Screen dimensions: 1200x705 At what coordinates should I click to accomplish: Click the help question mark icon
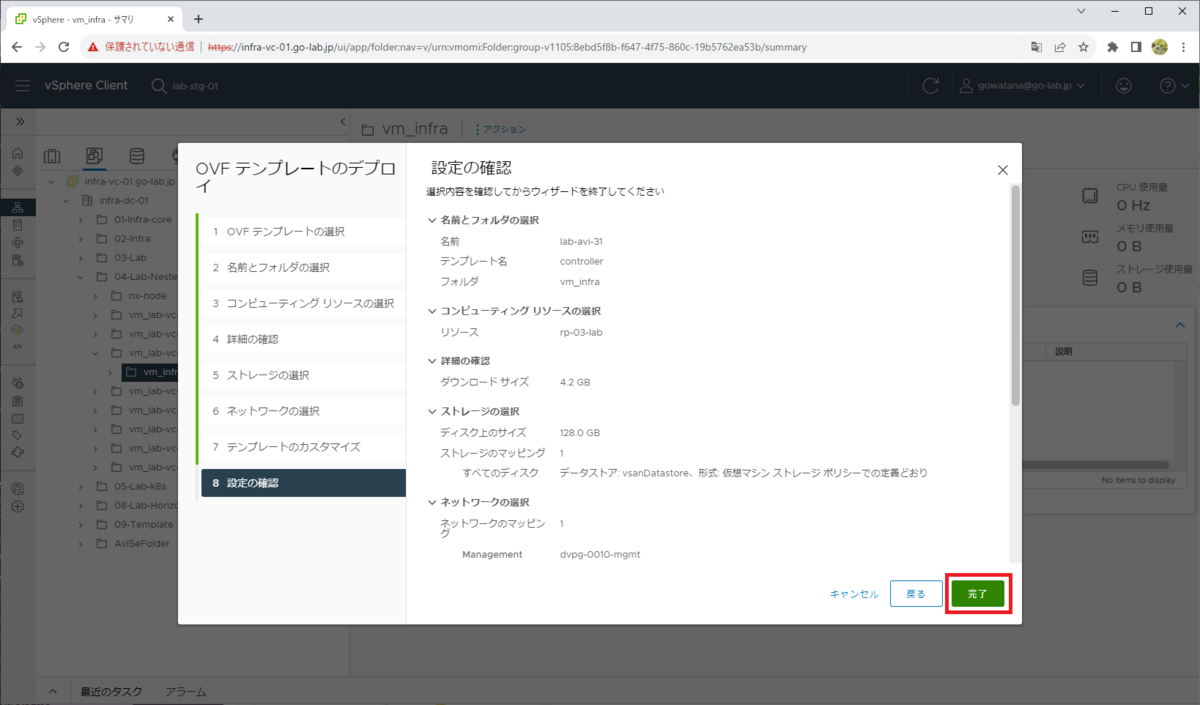[1167, 86]
